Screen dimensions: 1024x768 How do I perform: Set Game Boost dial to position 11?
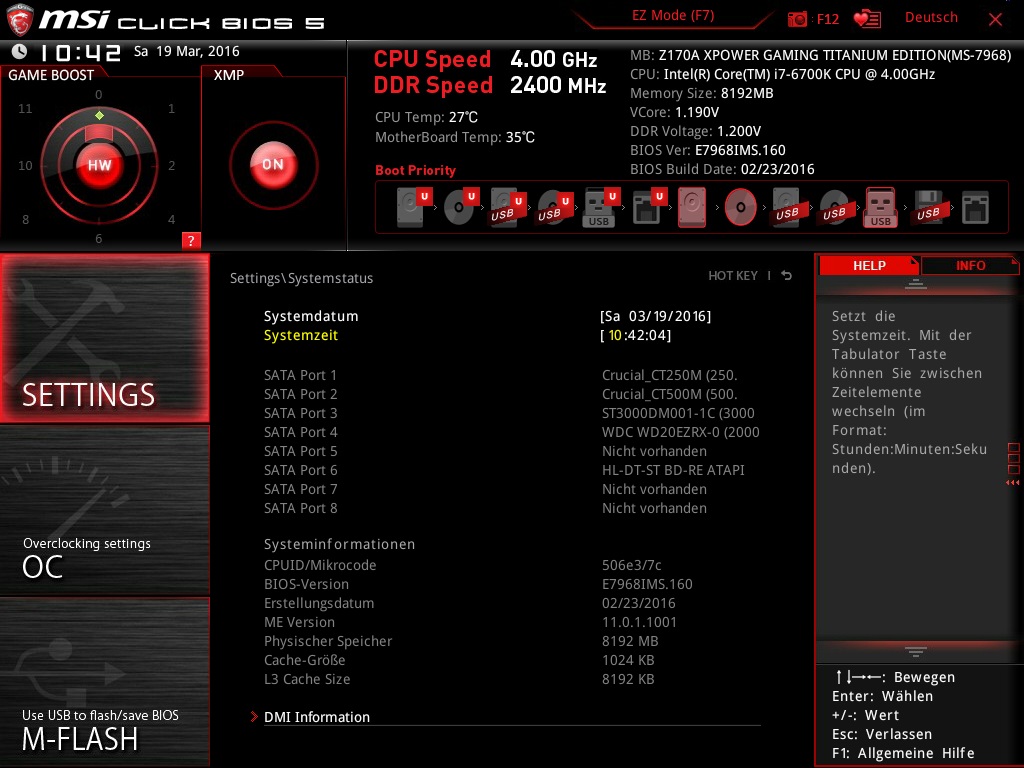pos(25,108)
